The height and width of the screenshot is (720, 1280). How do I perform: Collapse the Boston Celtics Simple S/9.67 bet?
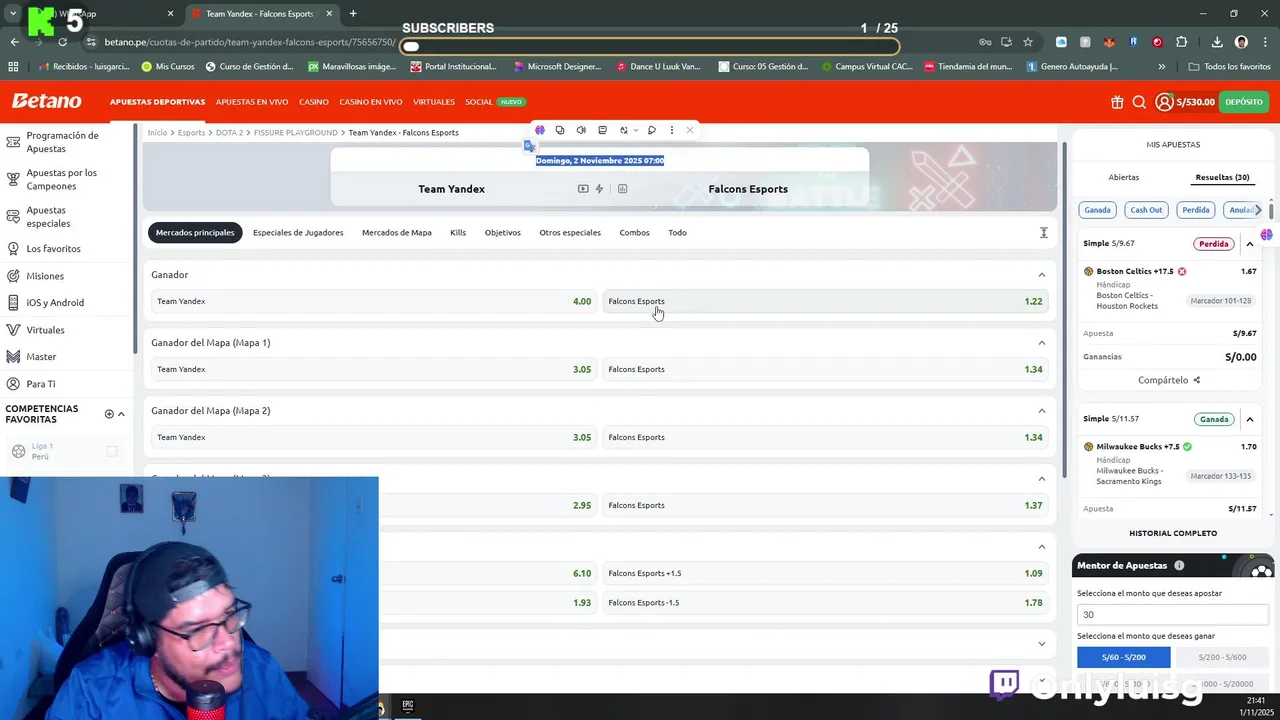[1250, 244]
